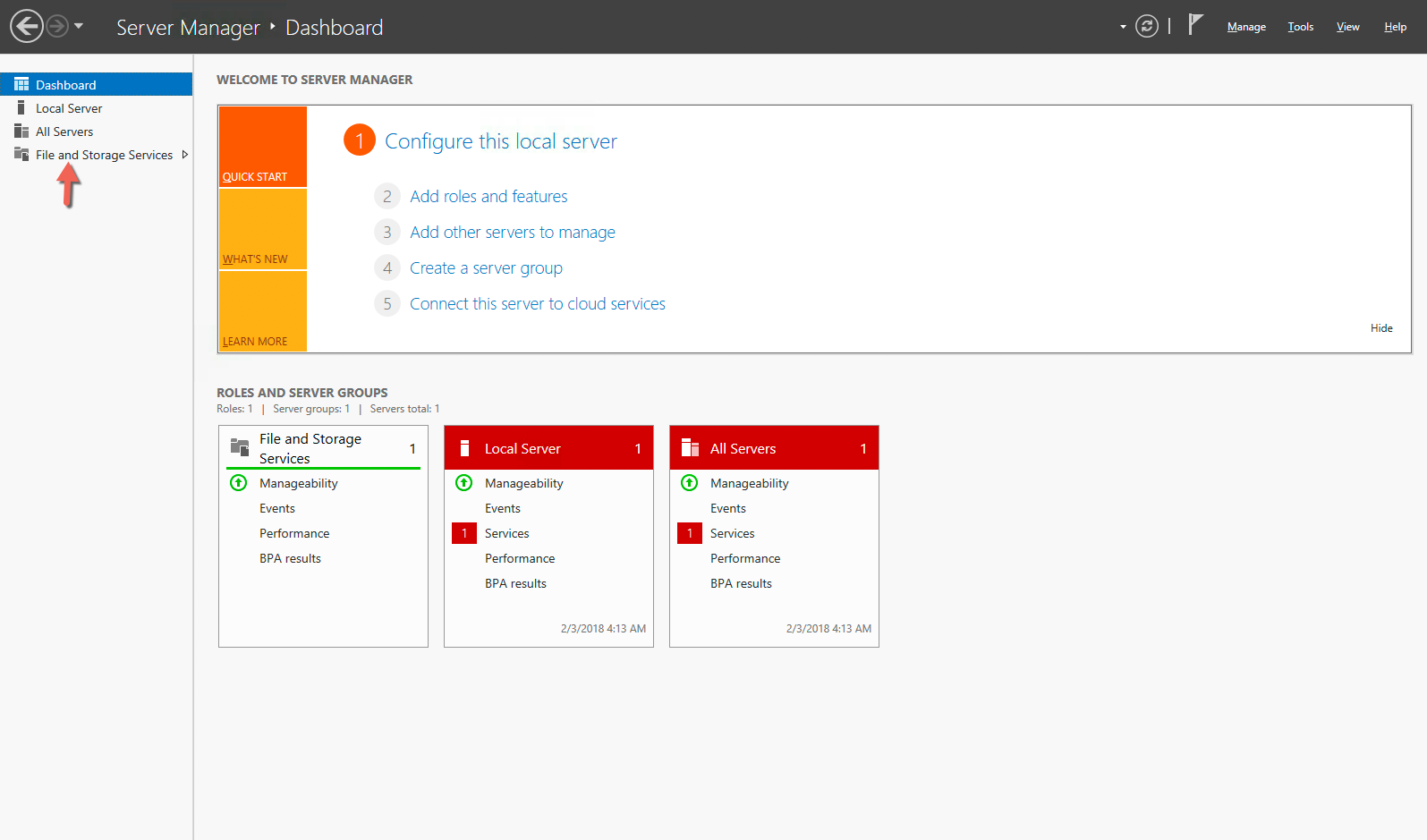
Task: Select the WHAT'S NEW tile
Action: pyautogui.click(x=263, y=229)
